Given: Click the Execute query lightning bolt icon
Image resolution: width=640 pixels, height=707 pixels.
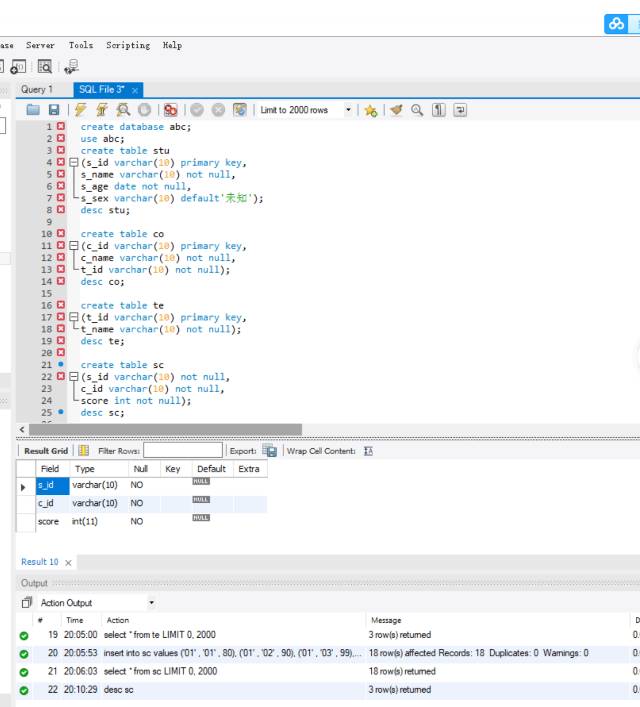Looking at the screenshot, I should click(80, 110).
